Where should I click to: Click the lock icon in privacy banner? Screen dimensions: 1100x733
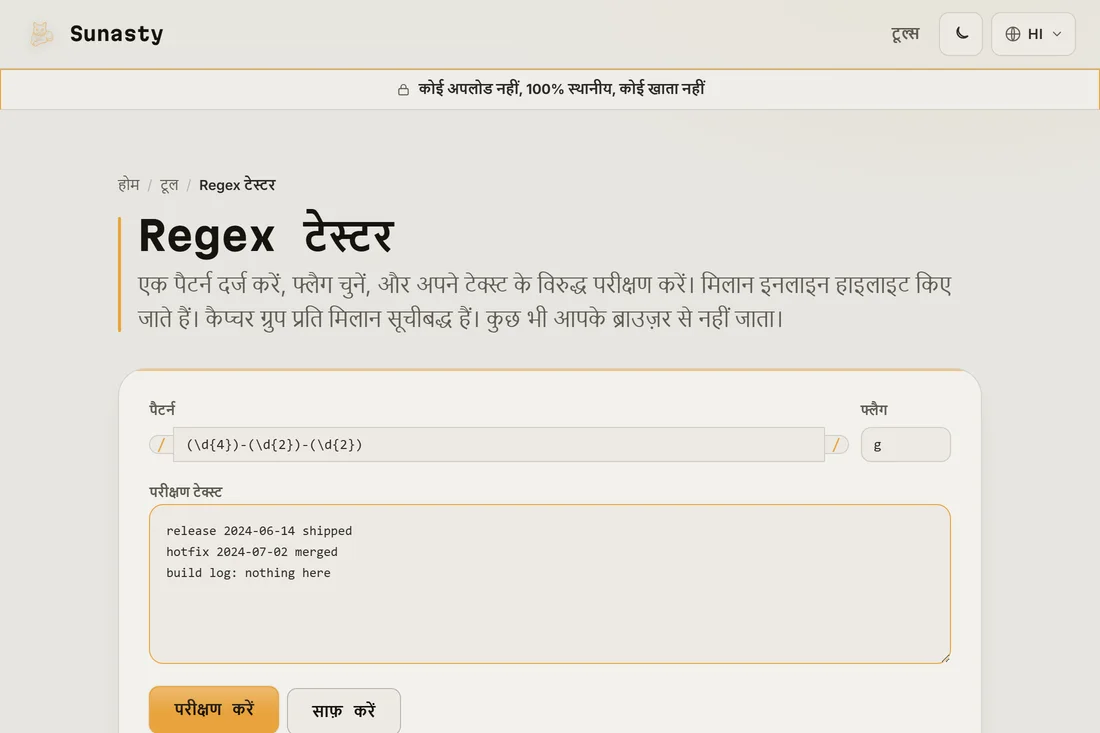coord(403,90)
